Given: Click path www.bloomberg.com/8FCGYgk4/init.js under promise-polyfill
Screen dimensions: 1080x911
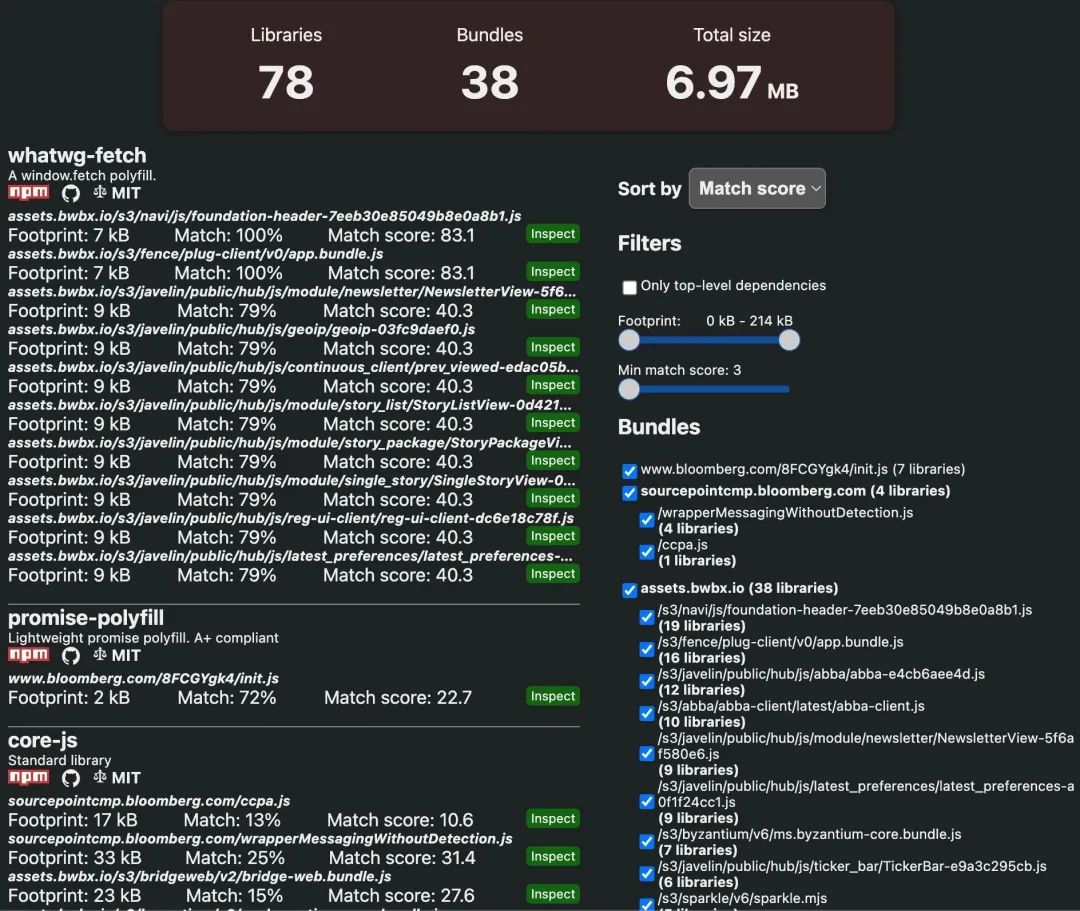Looking at the screenshot, I should [x=143, y=678].
